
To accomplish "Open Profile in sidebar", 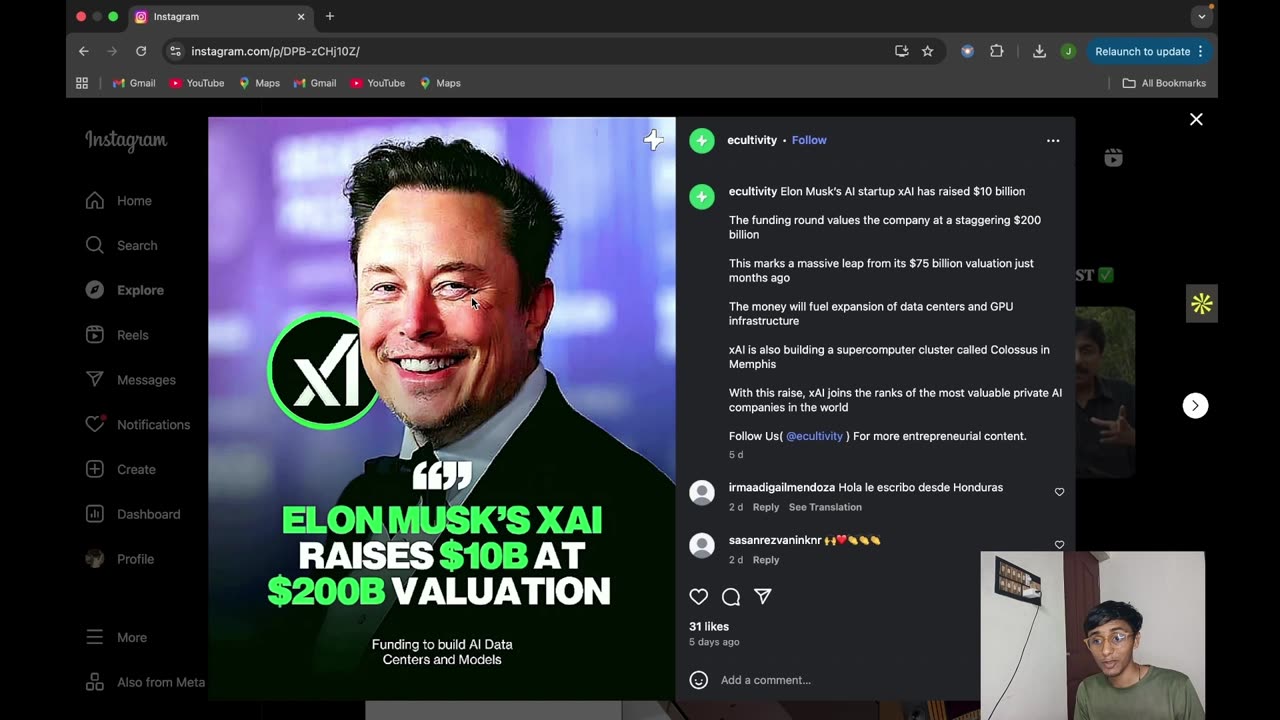I will (120, 559).
